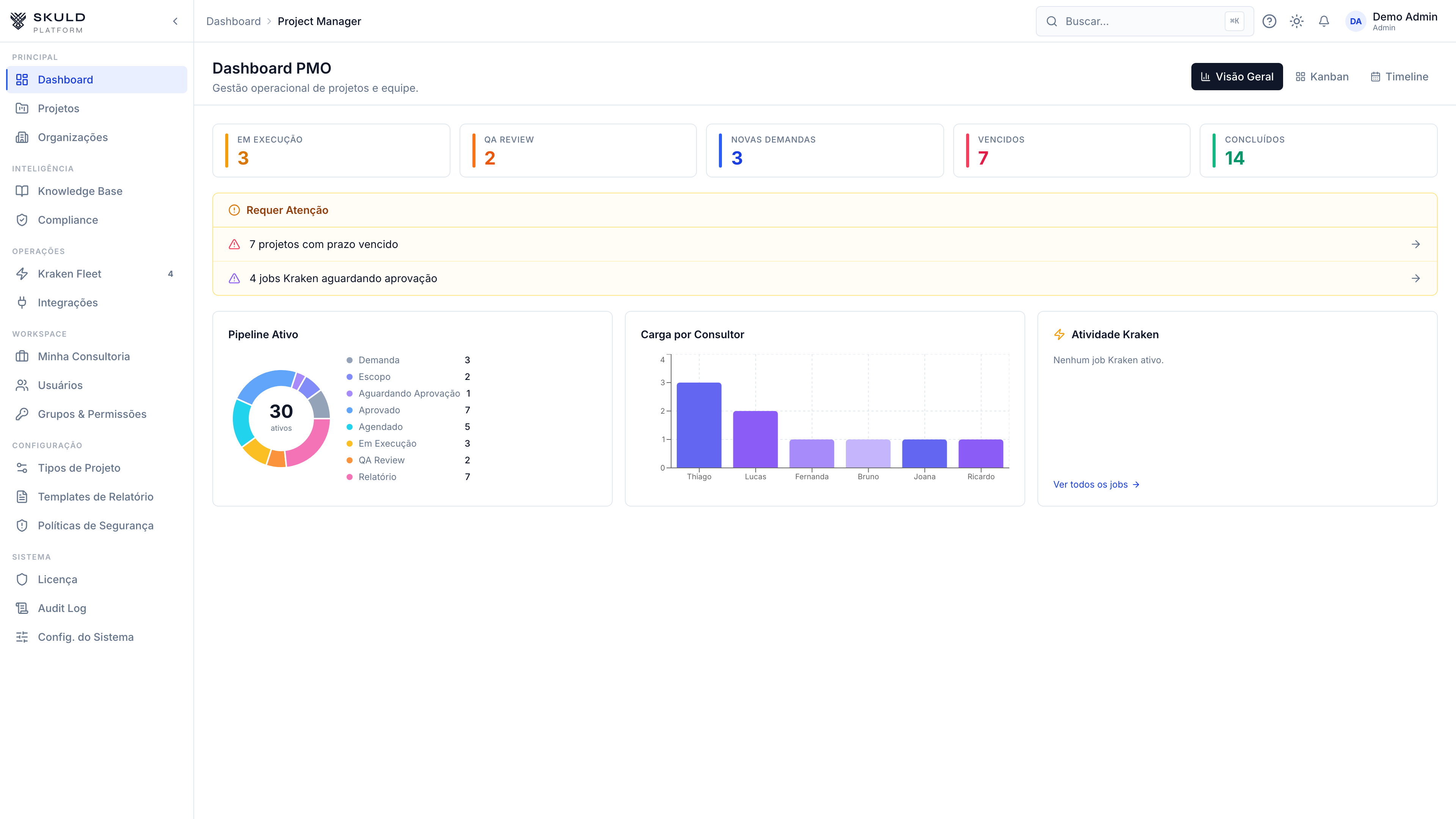Toggle the light/dark theme sun icon
The height and width of the screenshot is (819, 1456).
click(x=1297, y=21)
